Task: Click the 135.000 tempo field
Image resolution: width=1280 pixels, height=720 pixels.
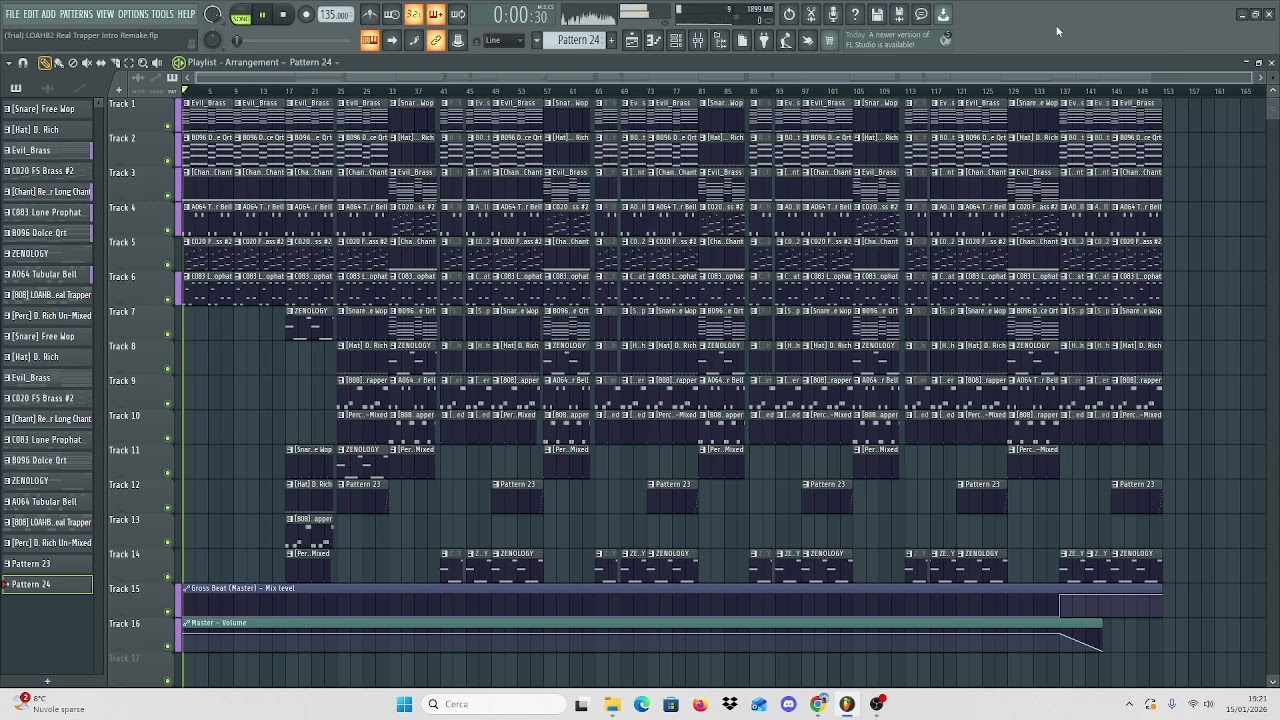Action: [x=335, y=15]
